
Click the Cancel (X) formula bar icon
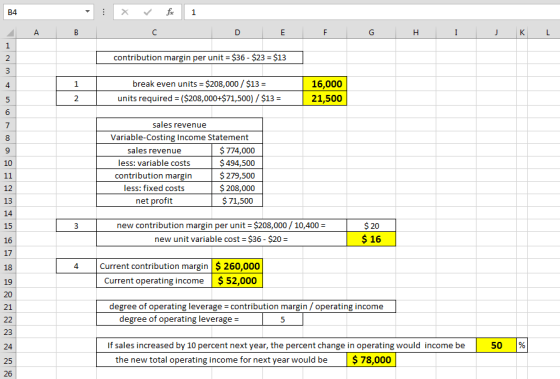(x=125, y=12)
